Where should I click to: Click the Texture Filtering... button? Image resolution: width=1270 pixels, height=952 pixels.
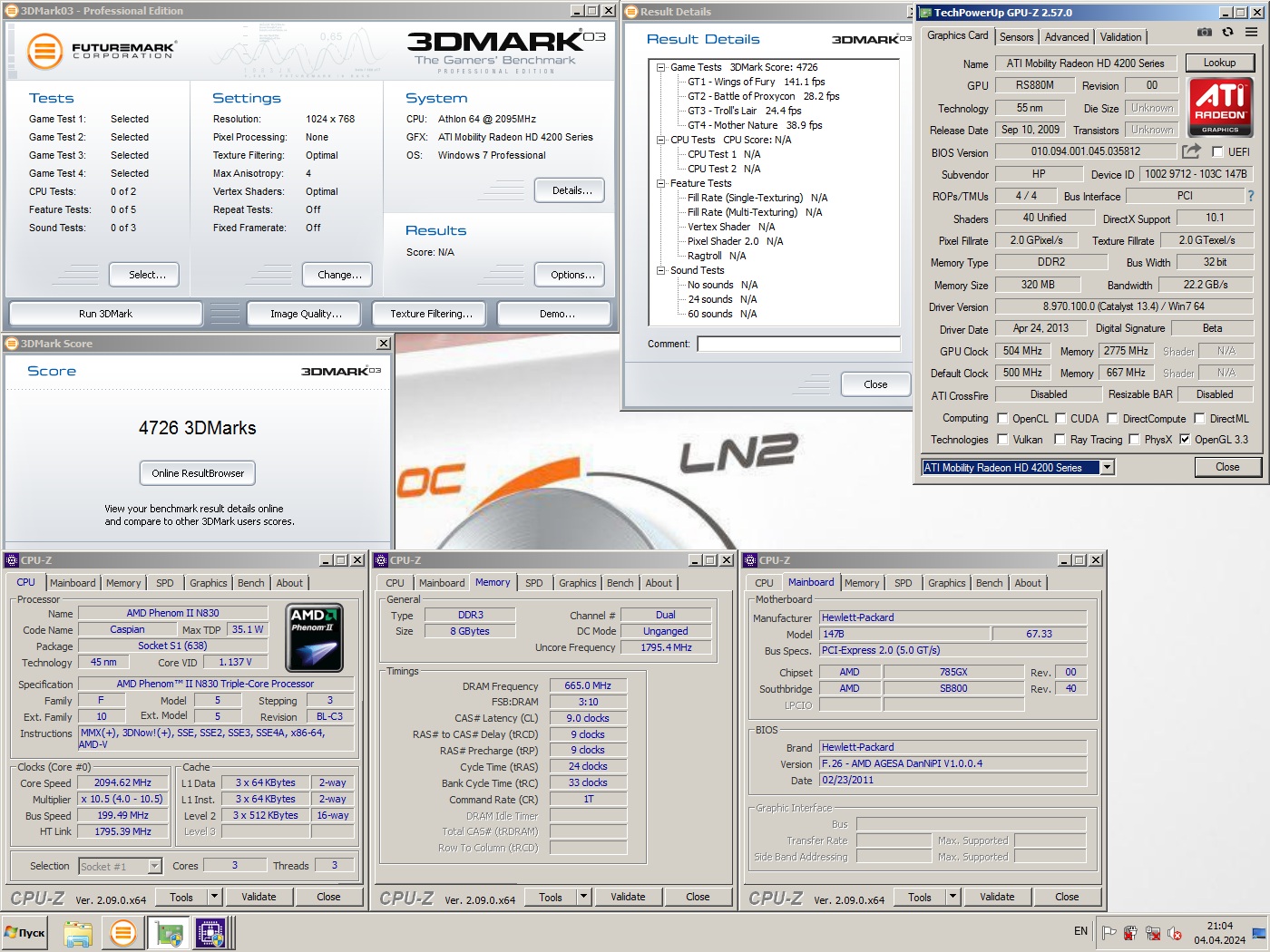pyautogui.click(x=431, y=314)
